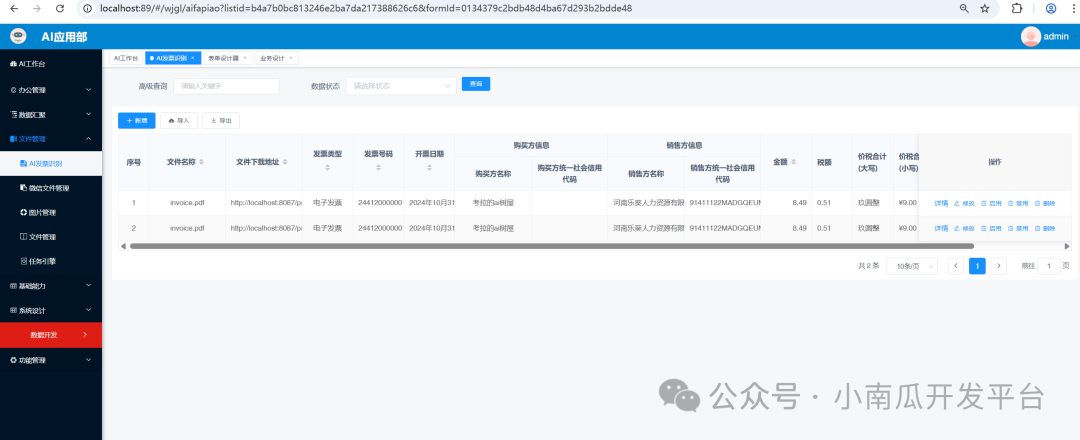Bookmark this page with the star icon

[x=985, y=8]
